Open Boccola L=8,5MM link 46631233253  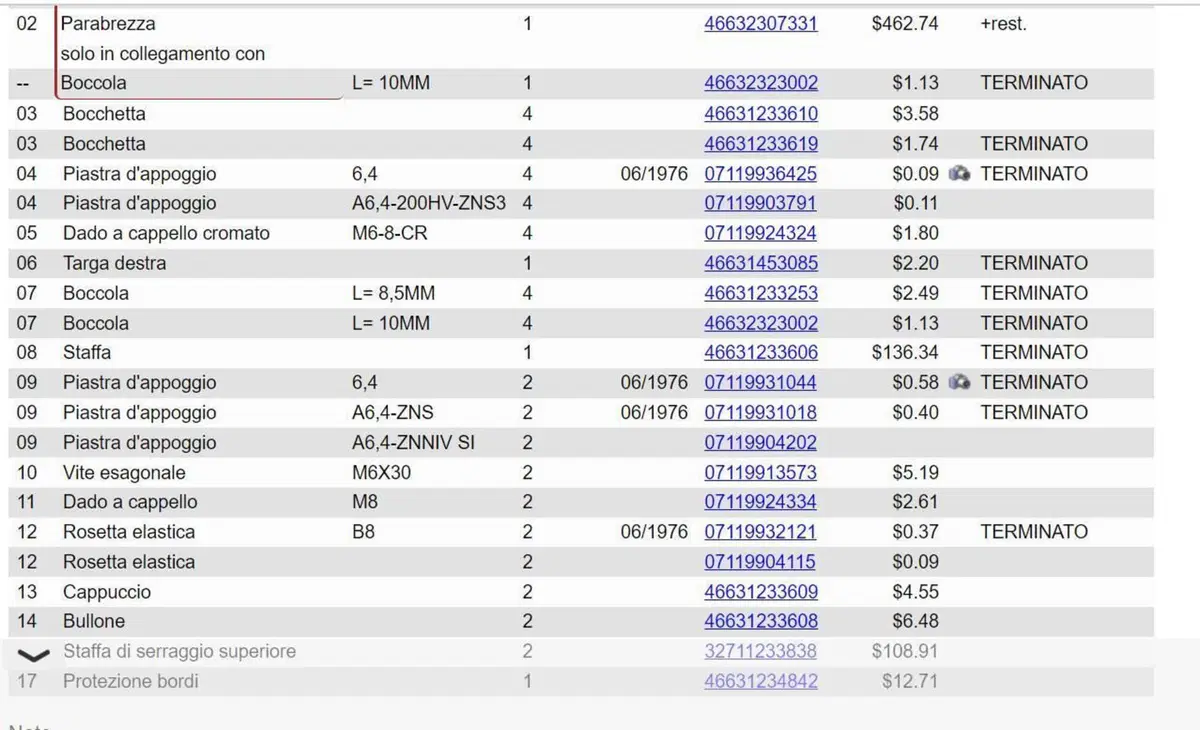click(761, 293)
